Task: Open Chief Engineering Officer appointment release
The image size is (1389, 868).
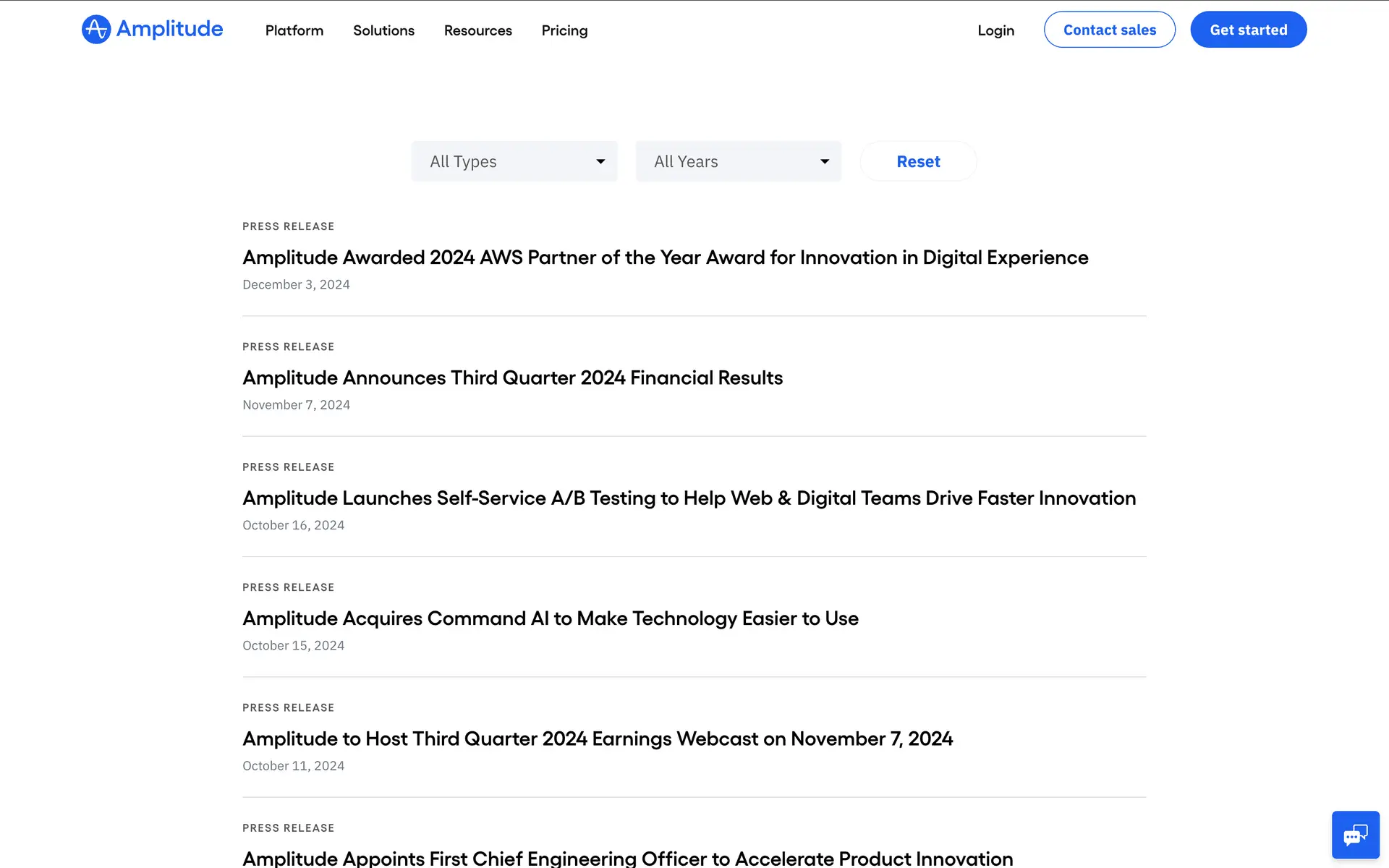Action: tap(627, 859)
